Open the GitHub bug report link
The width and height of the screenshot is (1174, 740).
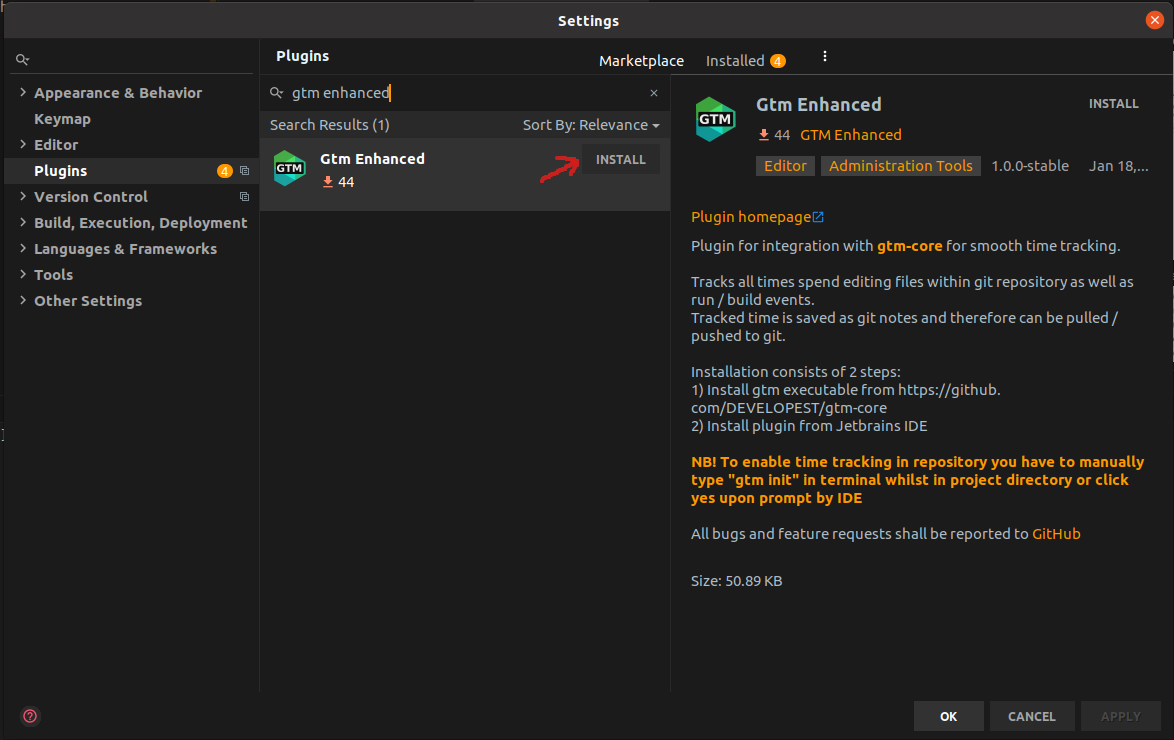click(x=1056, y=534)
